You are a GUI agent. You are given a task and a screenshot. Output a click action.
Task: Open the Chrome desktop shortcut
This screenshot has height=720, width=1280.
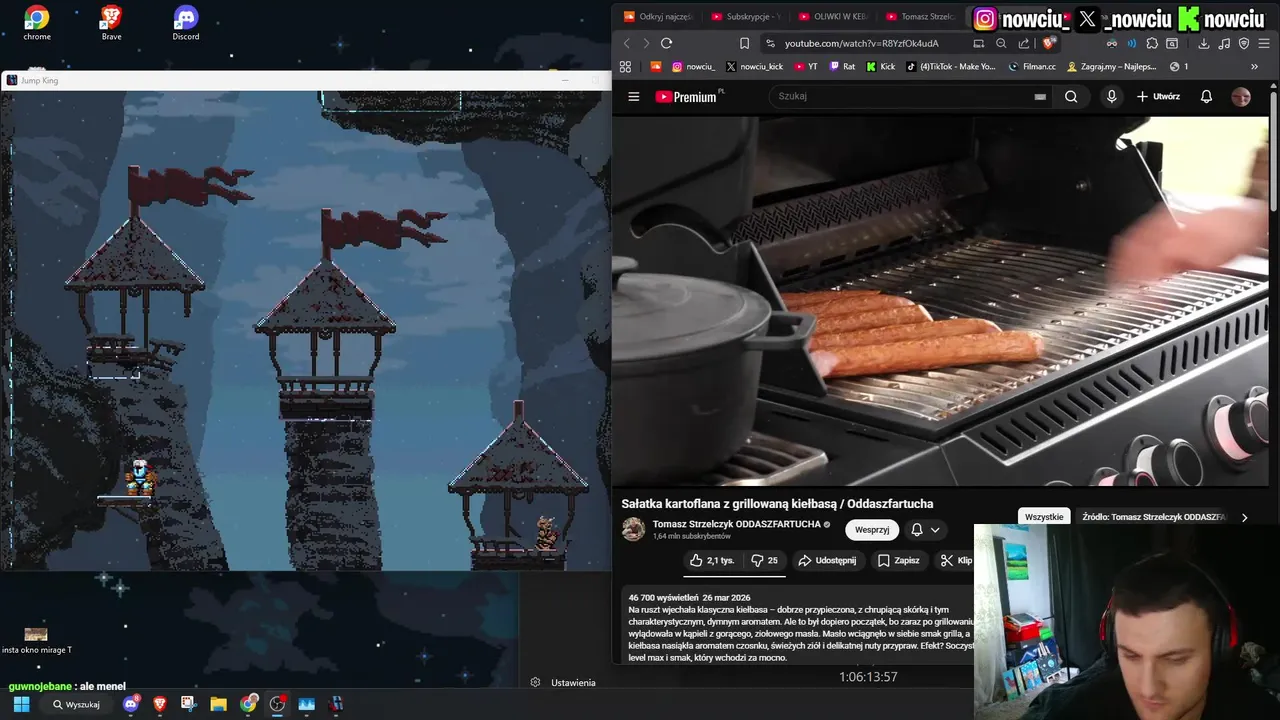37,23
